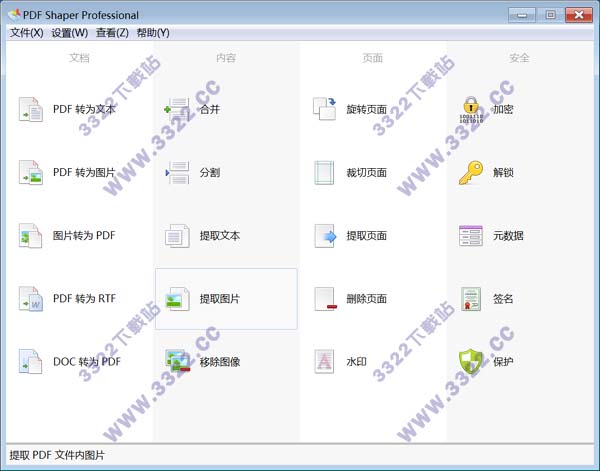Image resolution: width=600 pixels, height=471 pixels.
Task: Click the PDF Shaper title bar app icon
Action: (14, 15)
